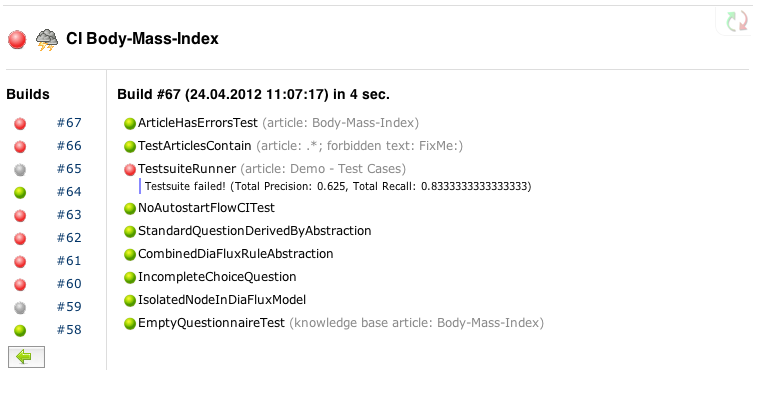
Task: Click green status ball for build #64
Action: (20, 193)
